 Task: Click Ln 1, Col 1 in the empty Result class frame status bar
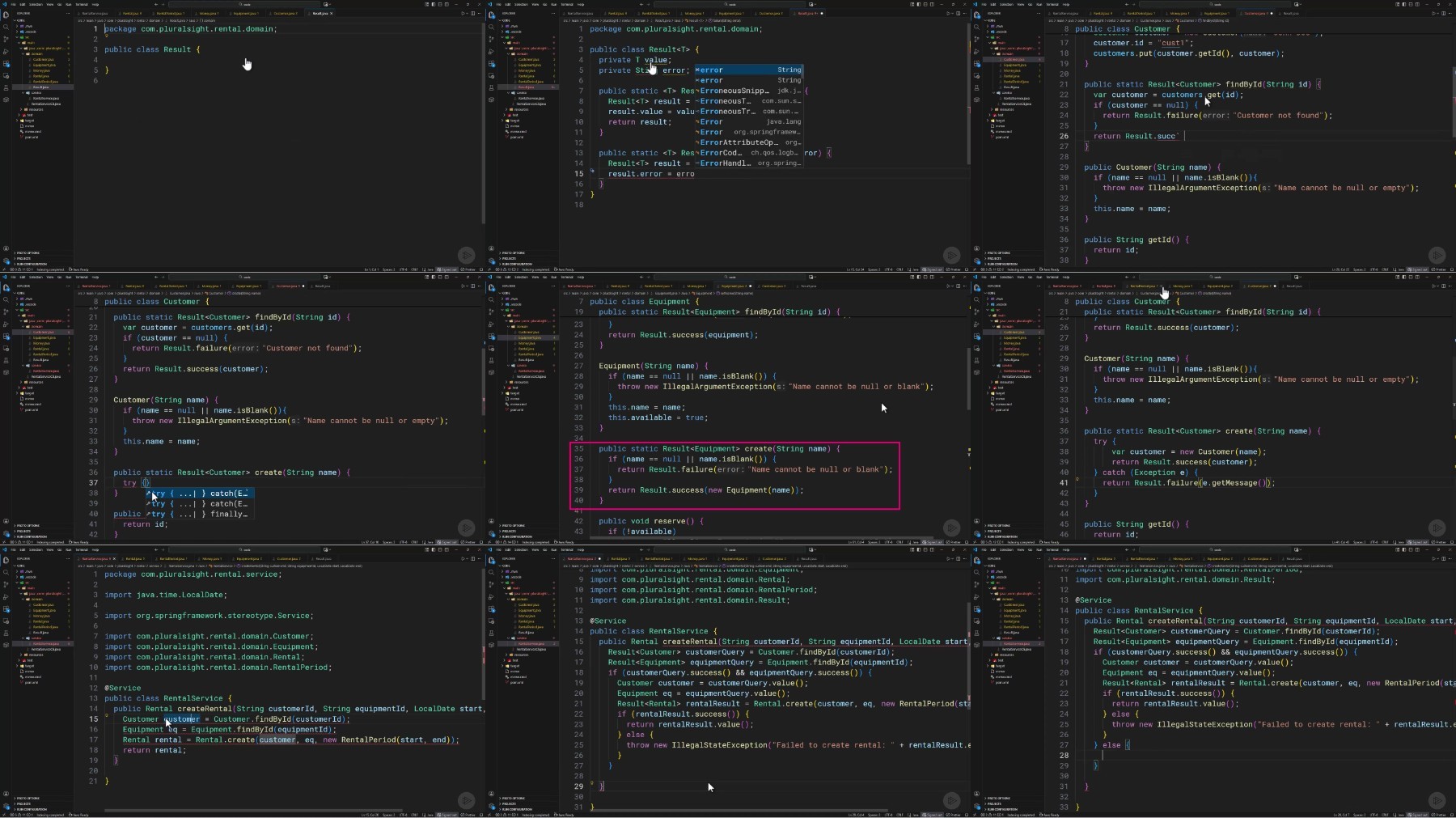pos(371,269)
